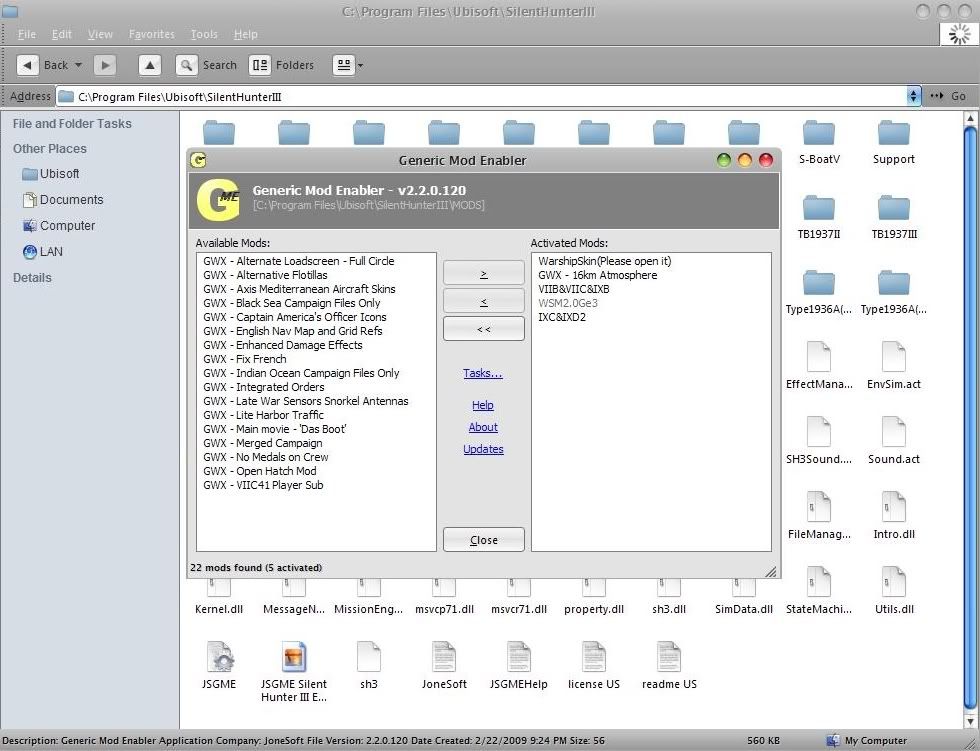The image size is (980, 751).
Task: Select the sh3 file icon
Action: pos(369,657)
